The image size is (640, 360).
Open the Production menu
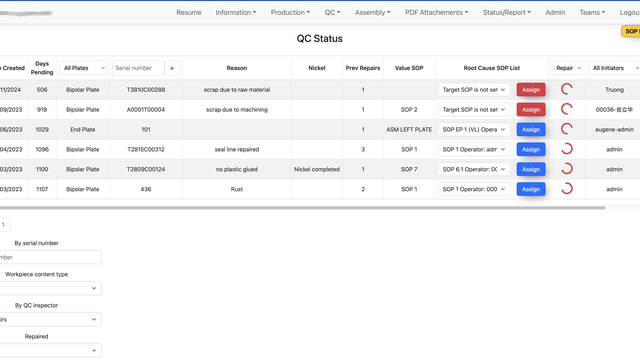click(290, 13)
